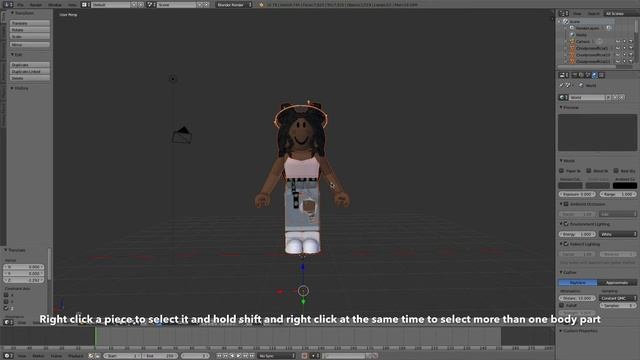Click the Scale button
Image resolution: width=640 pixels, height=360 pixels.
click(x=30, y=36)
